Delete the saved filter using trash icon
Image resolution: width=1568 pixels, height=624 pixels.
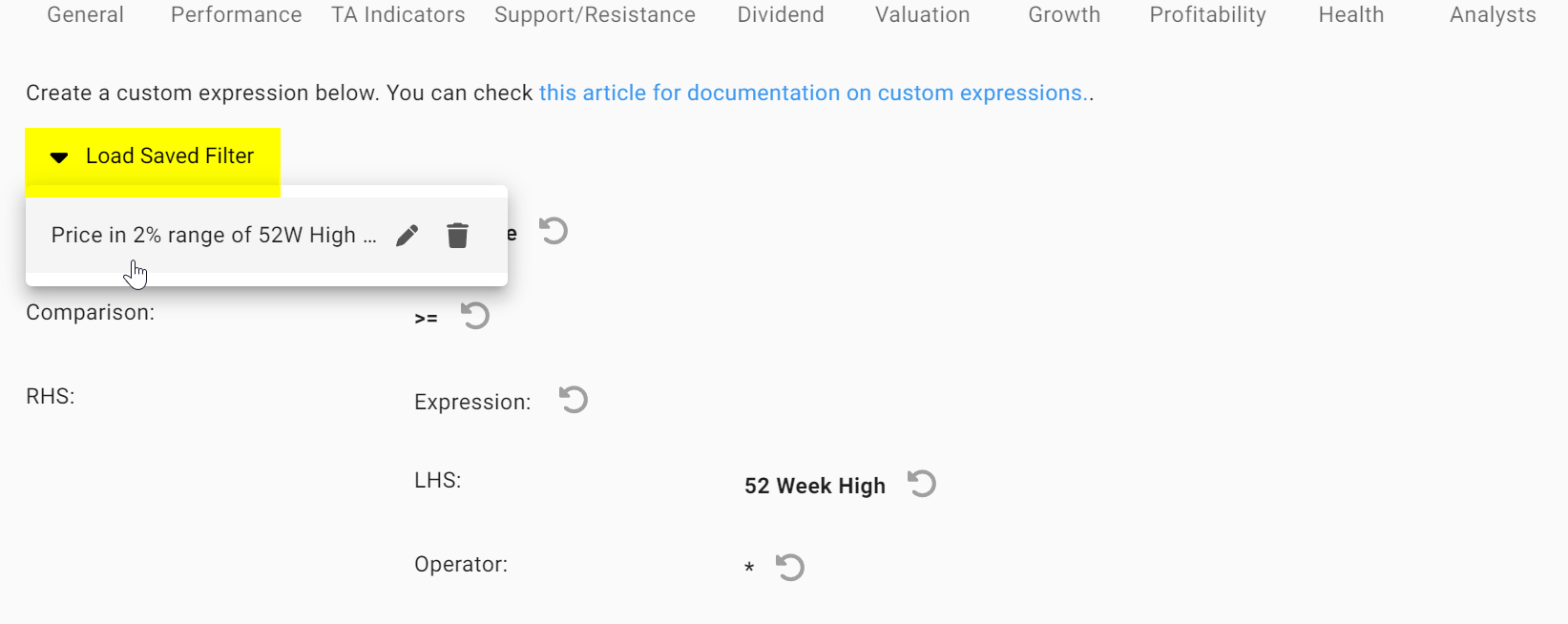pos(458,236)
